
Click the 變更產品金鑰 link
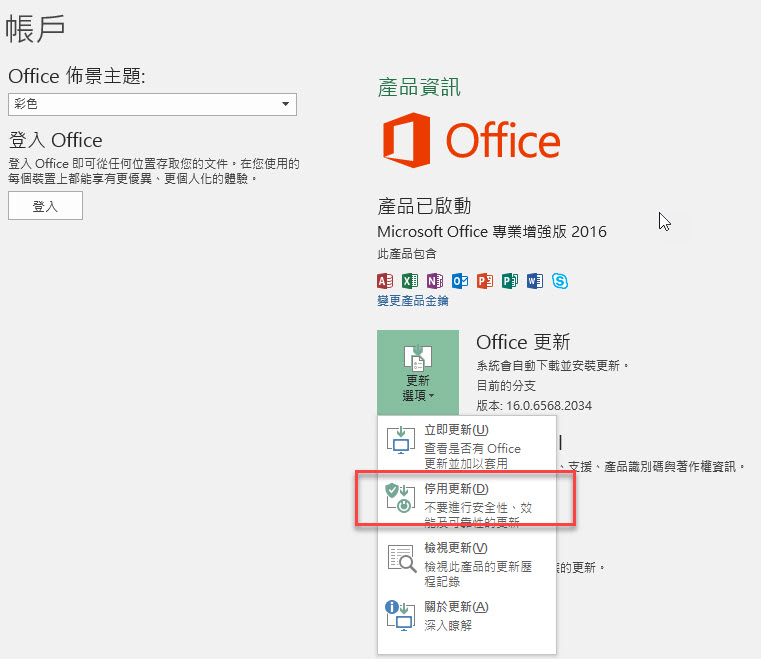point(413,301)
